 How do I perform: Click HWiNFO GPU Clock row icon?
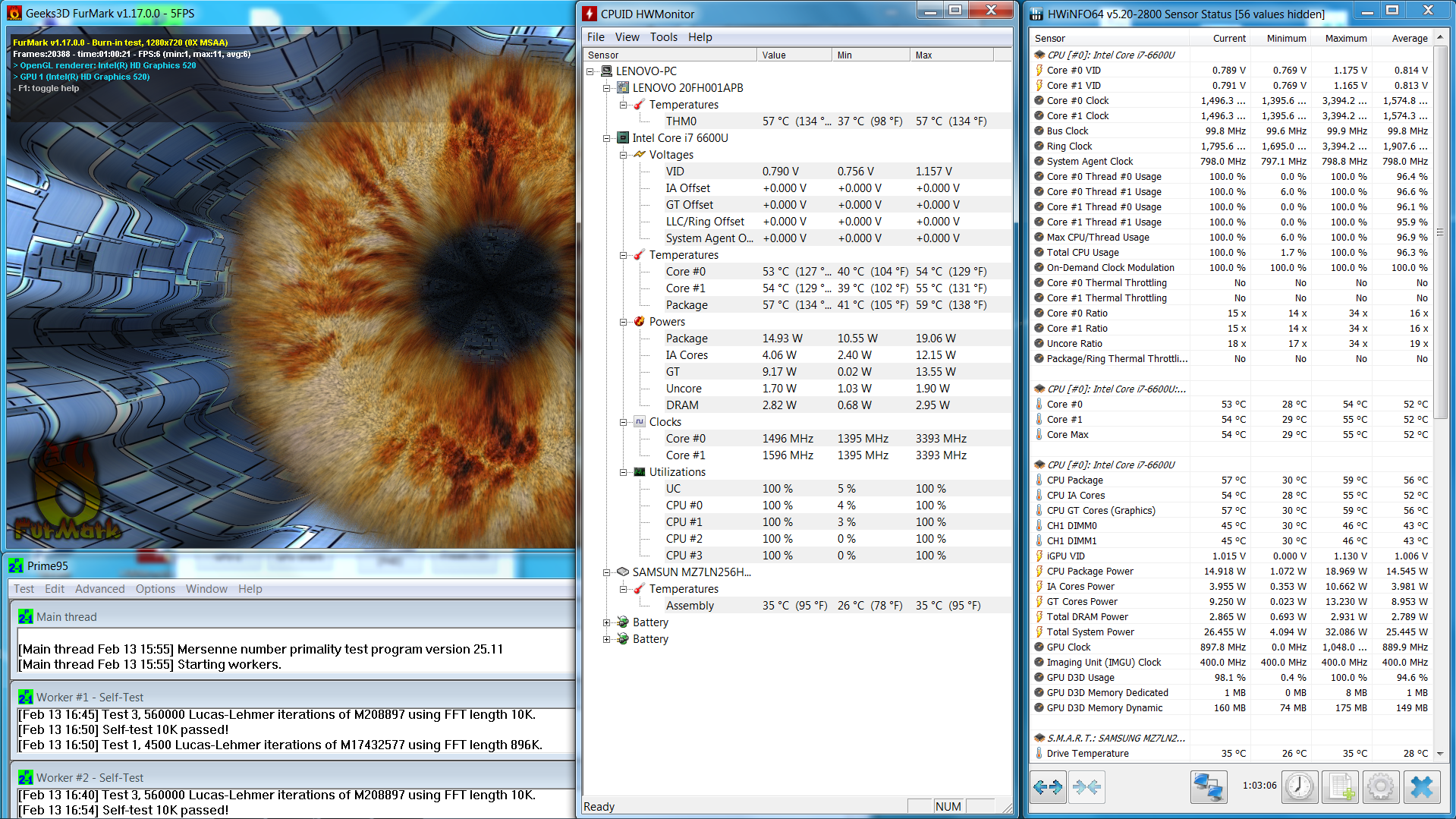(1039, 647)
